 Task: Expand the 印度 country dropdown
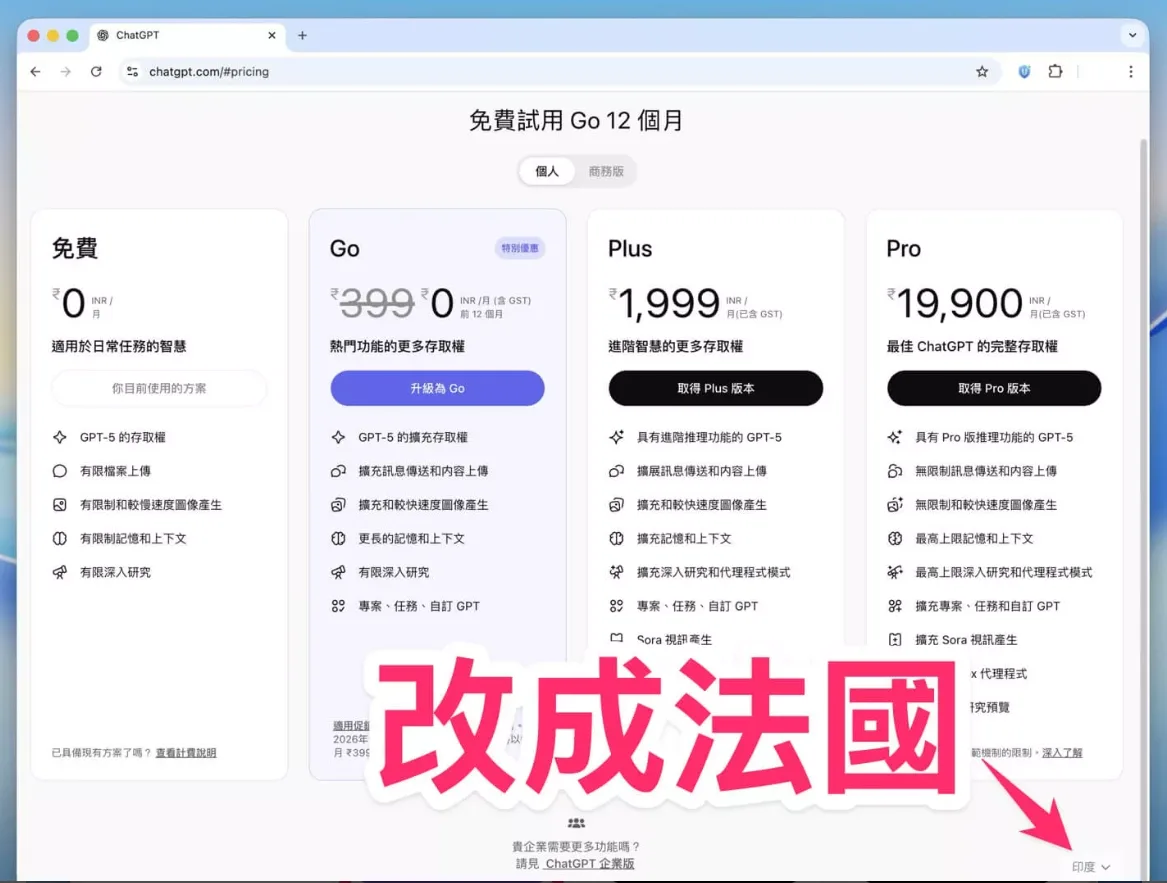[x=1090, y=867]
